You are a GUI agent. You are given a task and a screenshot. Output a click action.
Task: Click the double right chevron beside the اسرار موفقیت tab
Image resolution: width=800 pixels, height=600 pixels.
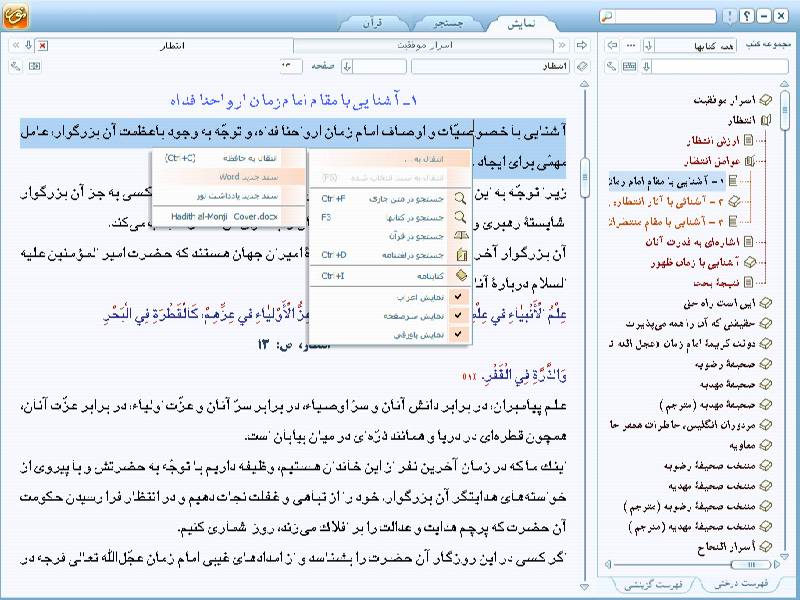[562, 45]
